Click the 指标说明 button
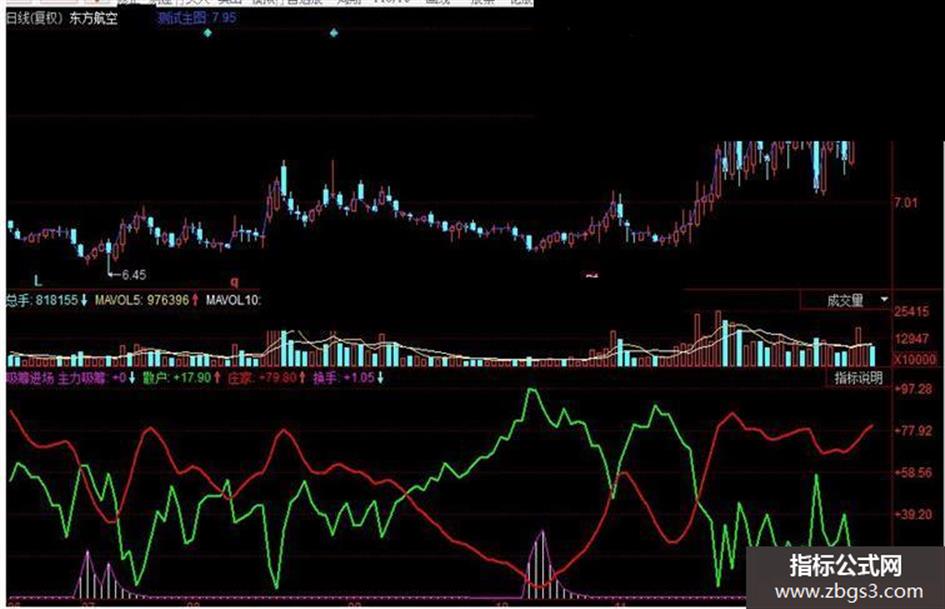The image size is (945, 609). [x=858, y=378]
